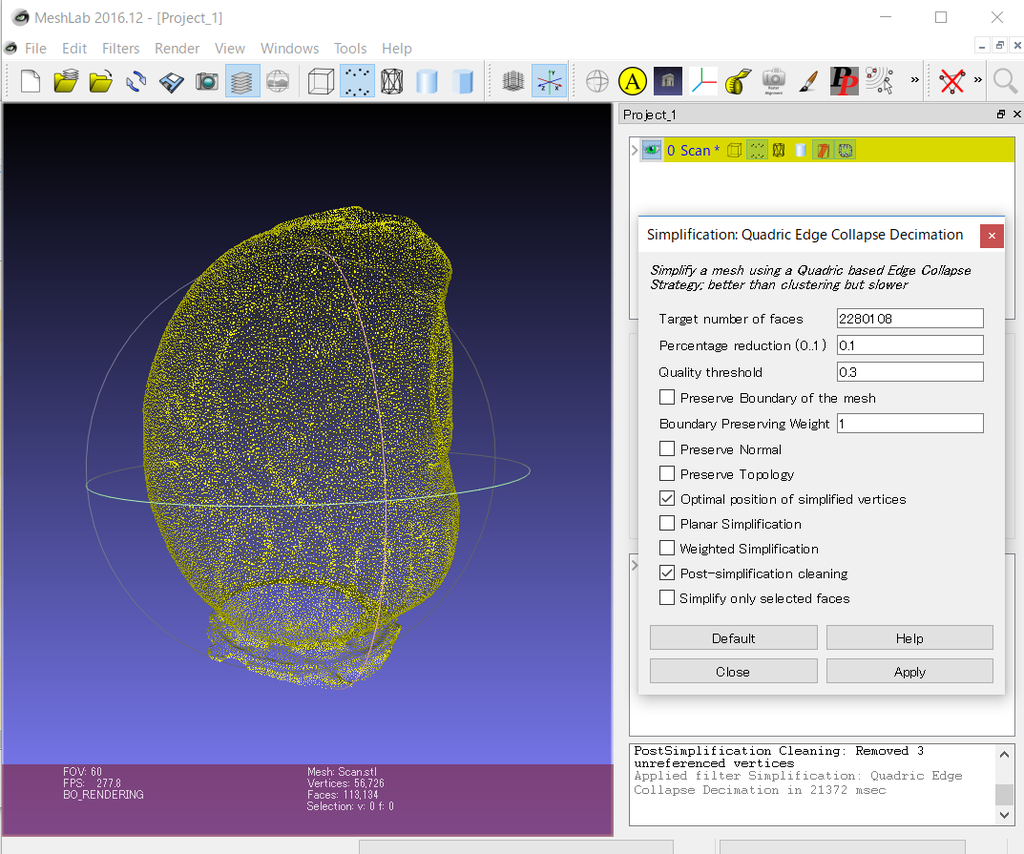Click the Raster Alignment camera icon
The height and width of the screenshot is (854, 1024).
coord(774,82)
